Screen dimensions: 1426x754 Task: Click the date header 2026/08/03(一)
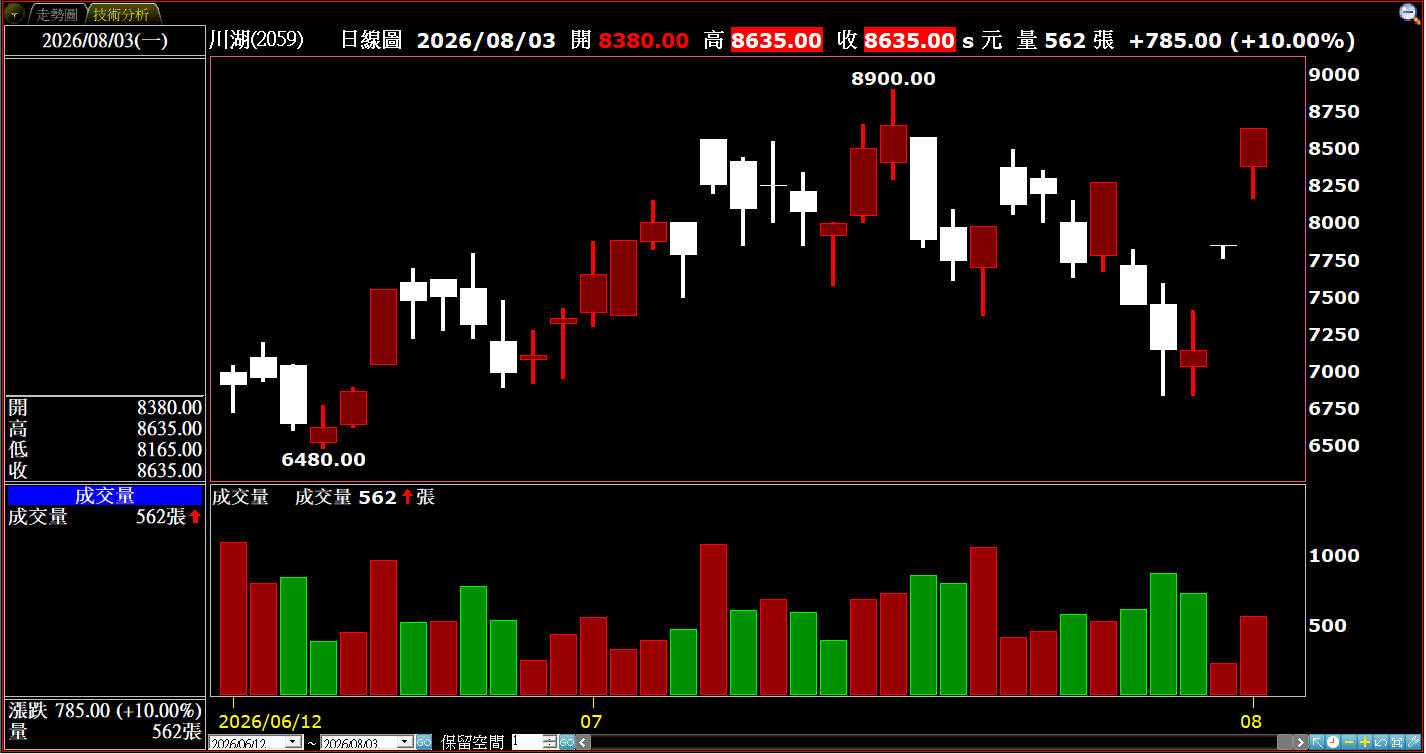click(x=105, y=41)
